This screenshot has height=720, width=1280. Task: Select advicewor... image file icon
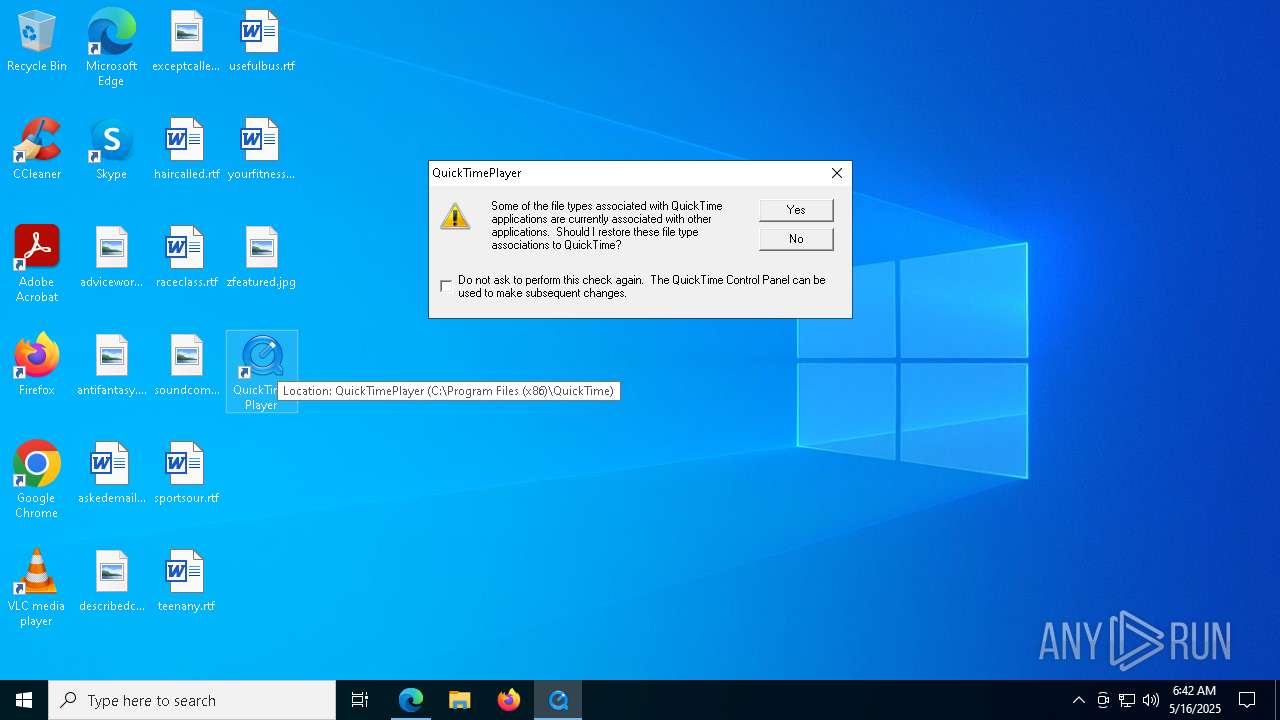pos(111,257)
